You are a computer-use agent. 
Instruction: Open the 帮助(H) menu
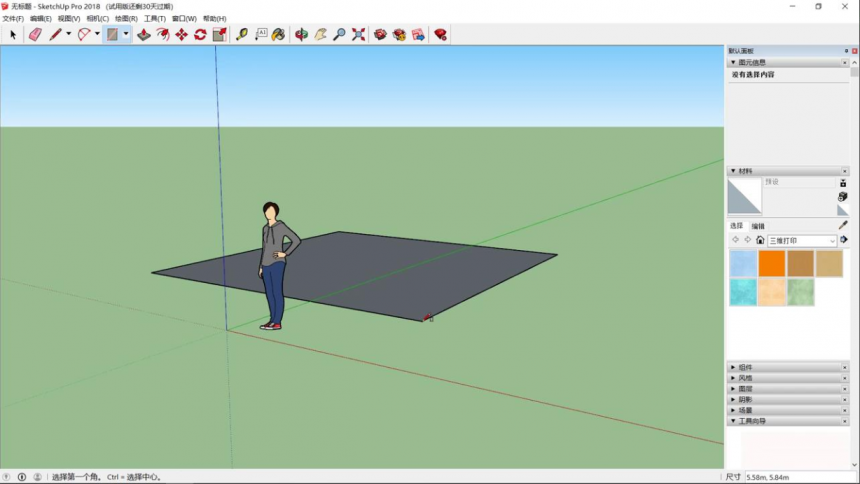coord(214,19)
